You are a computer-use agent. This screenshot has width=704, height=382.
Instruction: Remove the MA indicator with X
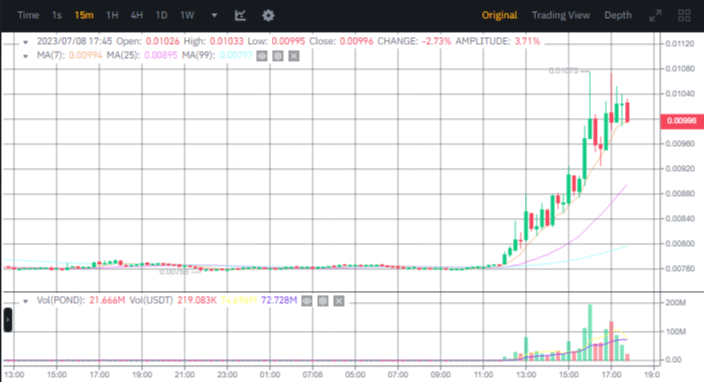tap(294, 56)
